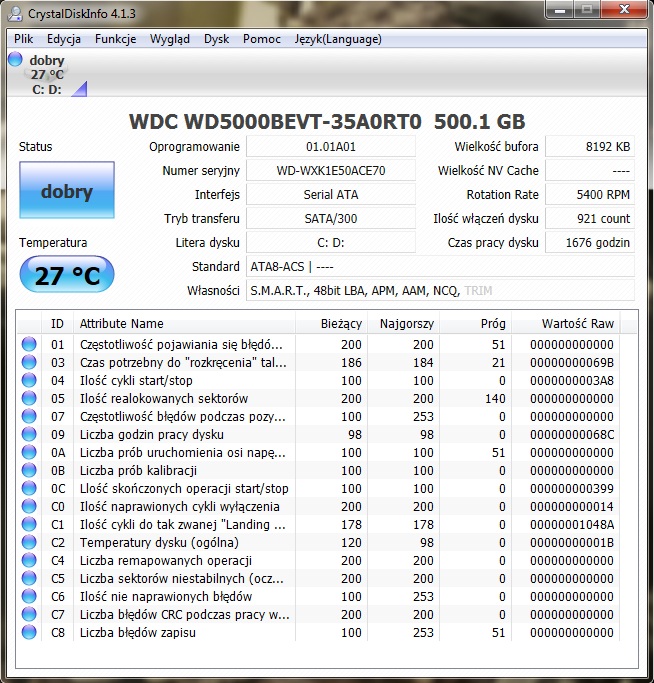Click the status orb for attribute 0A
Viewport: 654px width, 683px height.
click(29, 452)
